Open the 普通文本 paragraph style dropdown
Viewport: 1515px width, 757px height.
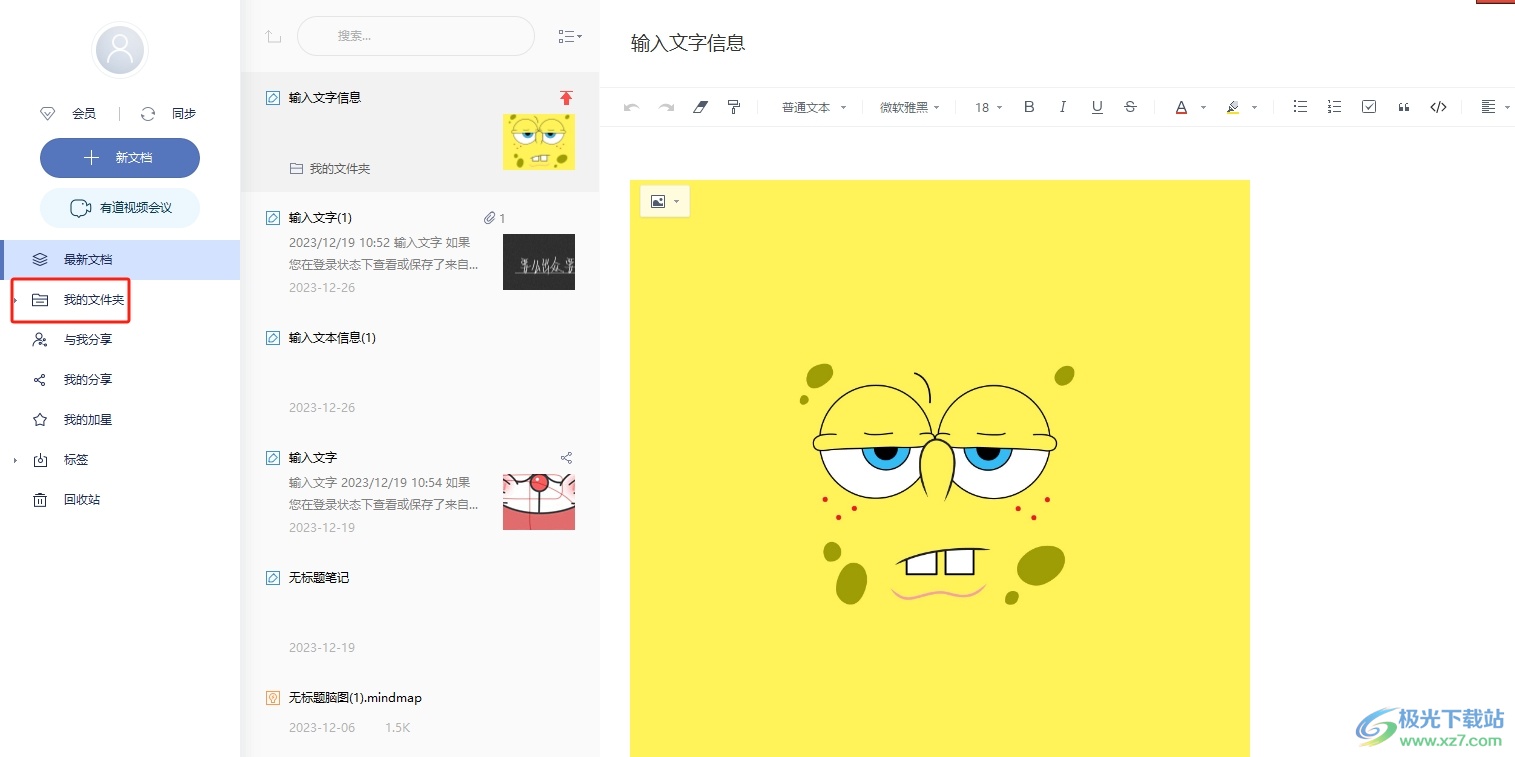click(814, 108)
